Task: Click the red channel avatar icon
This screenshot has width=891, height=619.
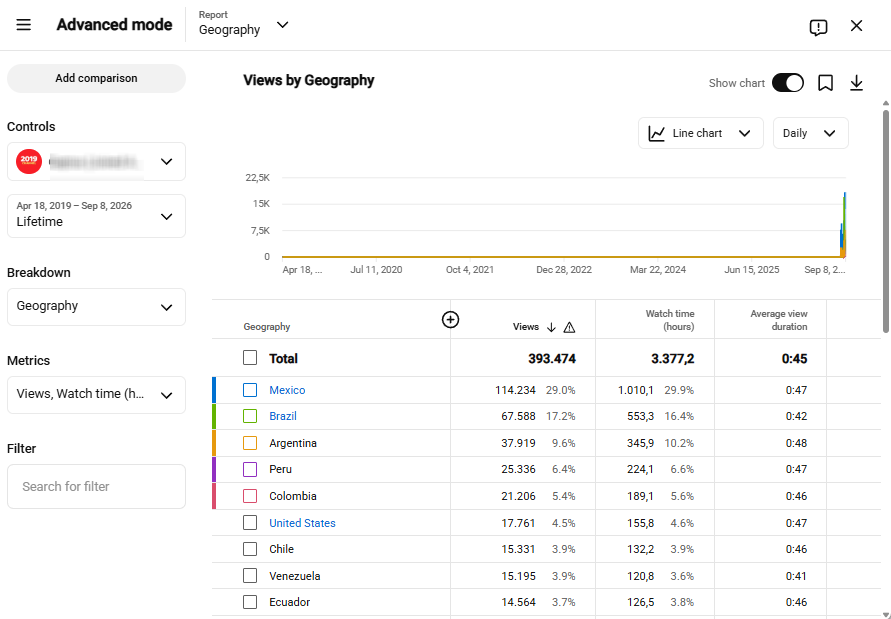Action: point(29,161)
